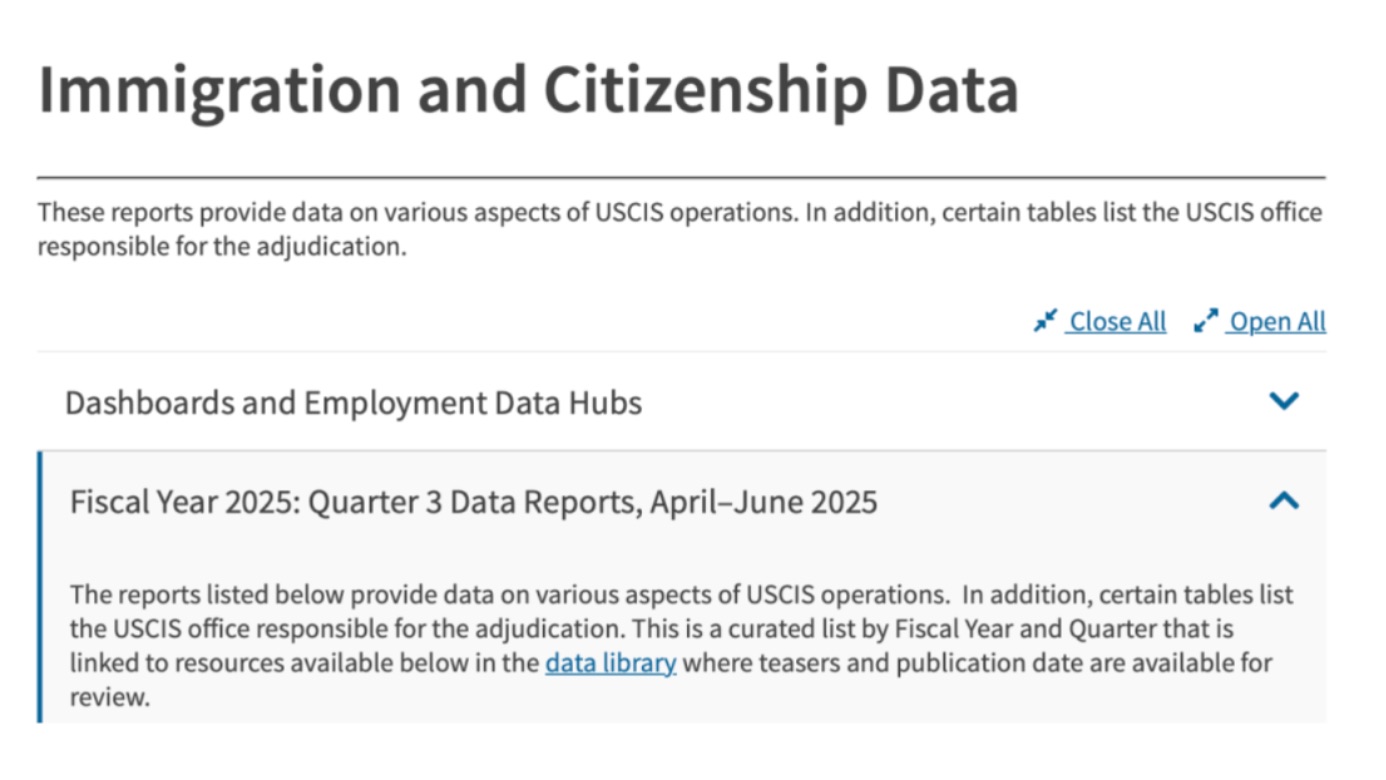Click the Close All link
Viewport: 1386px width, 780px height.
[1117, 322]
